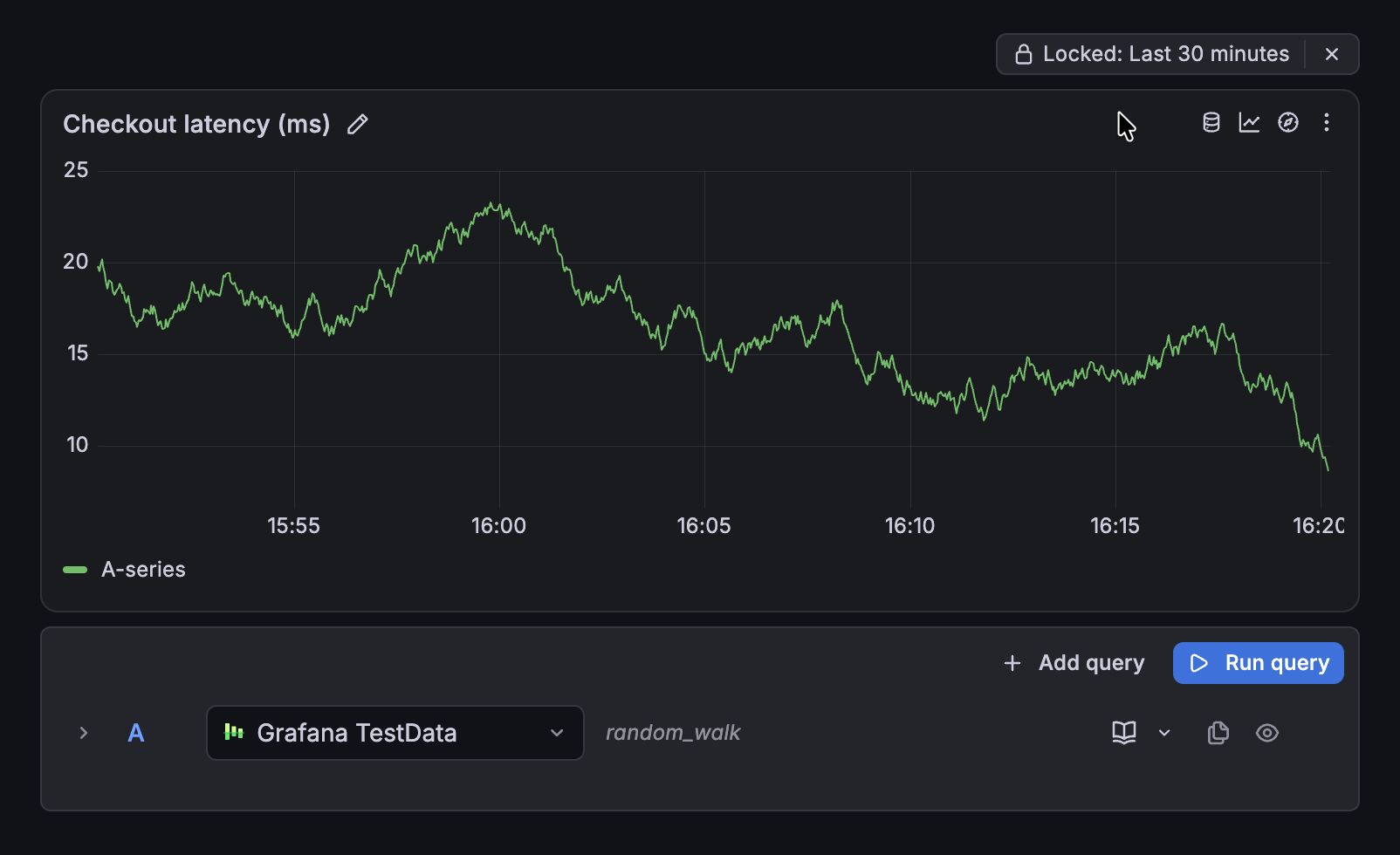Click the 25 y-axis label

[76, 170]
